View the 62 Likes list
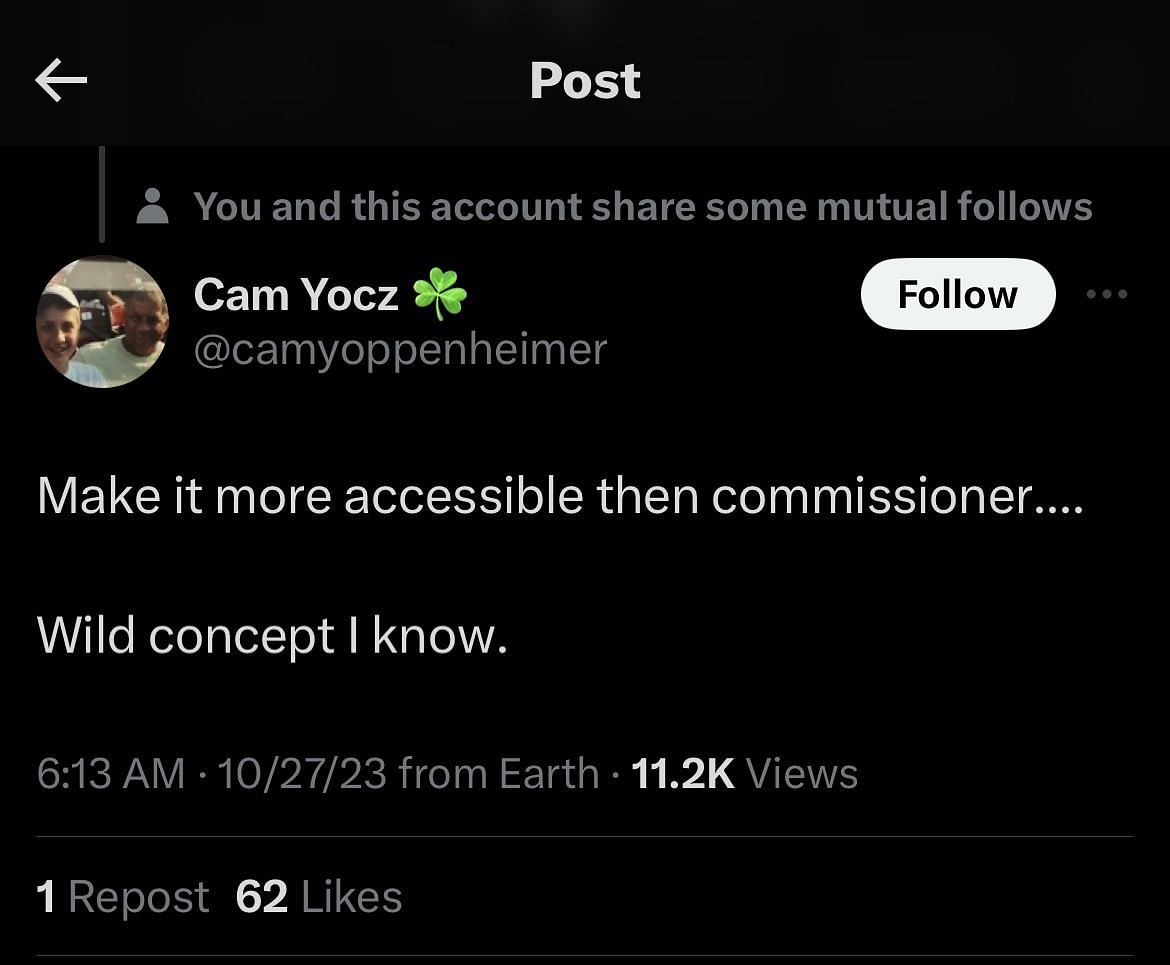This screenshot has height=965, width=1170. point(319,897)
